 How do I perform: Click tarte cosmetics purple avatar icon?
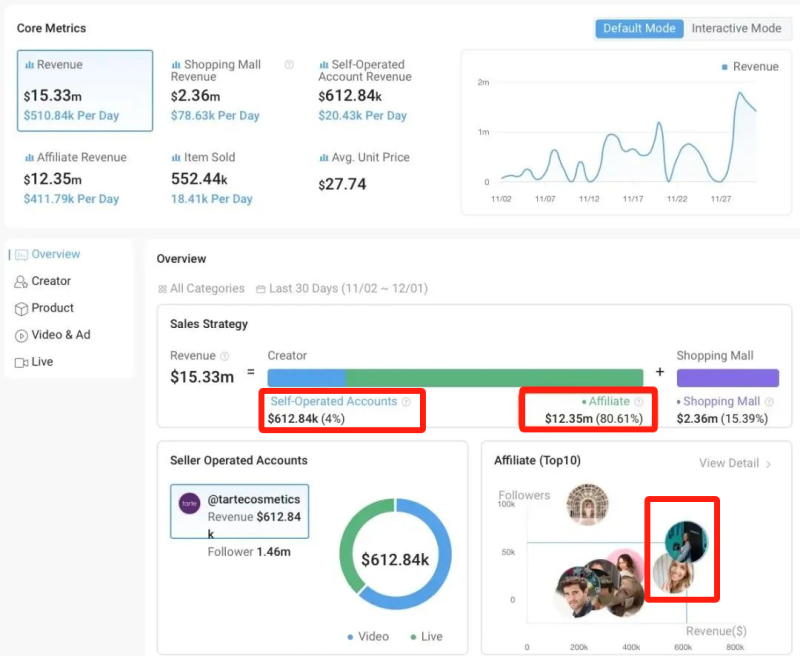coord(189,503)
